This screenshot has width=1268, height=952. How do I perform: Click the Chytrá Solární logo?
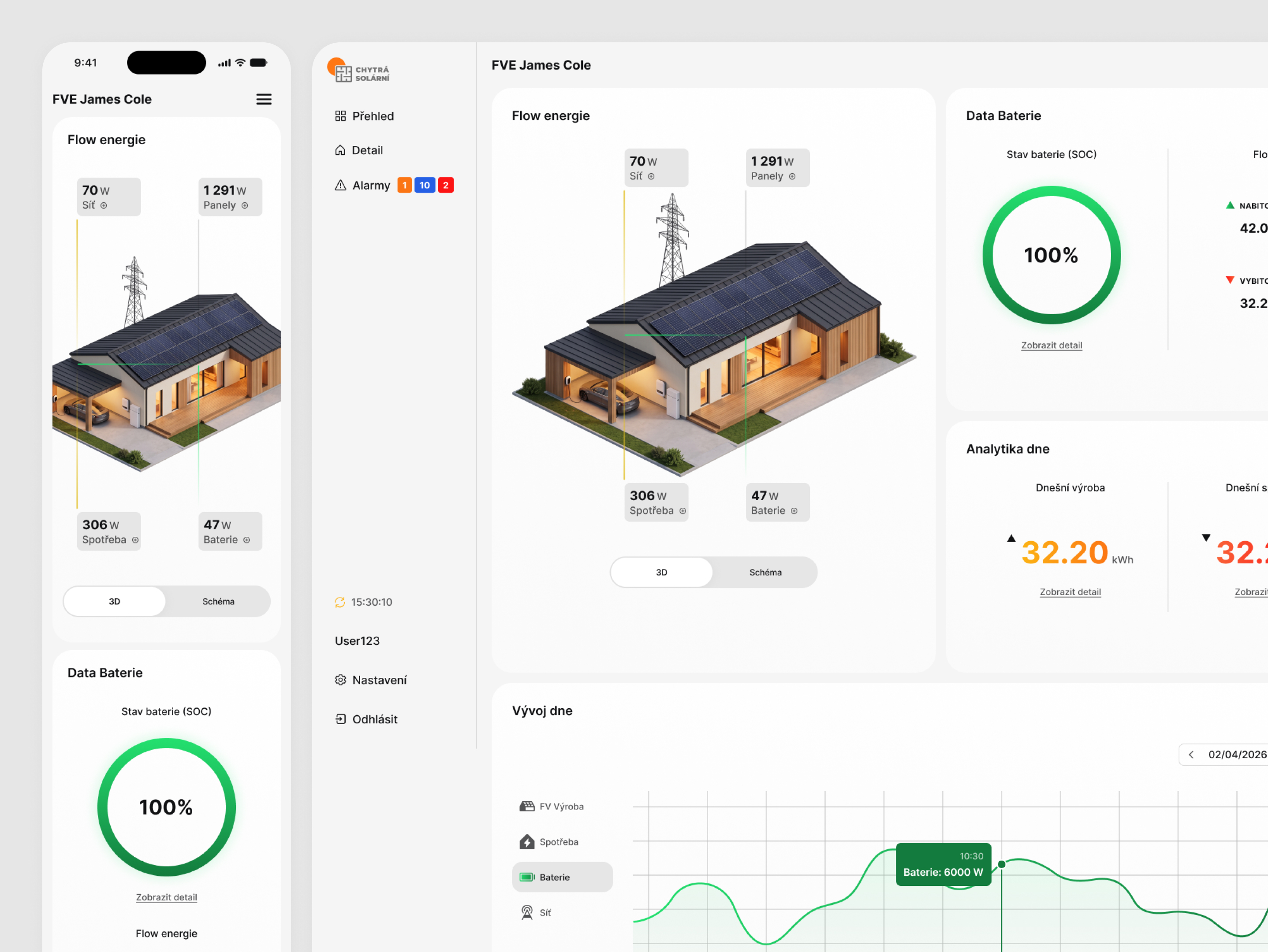click(359, 71)
